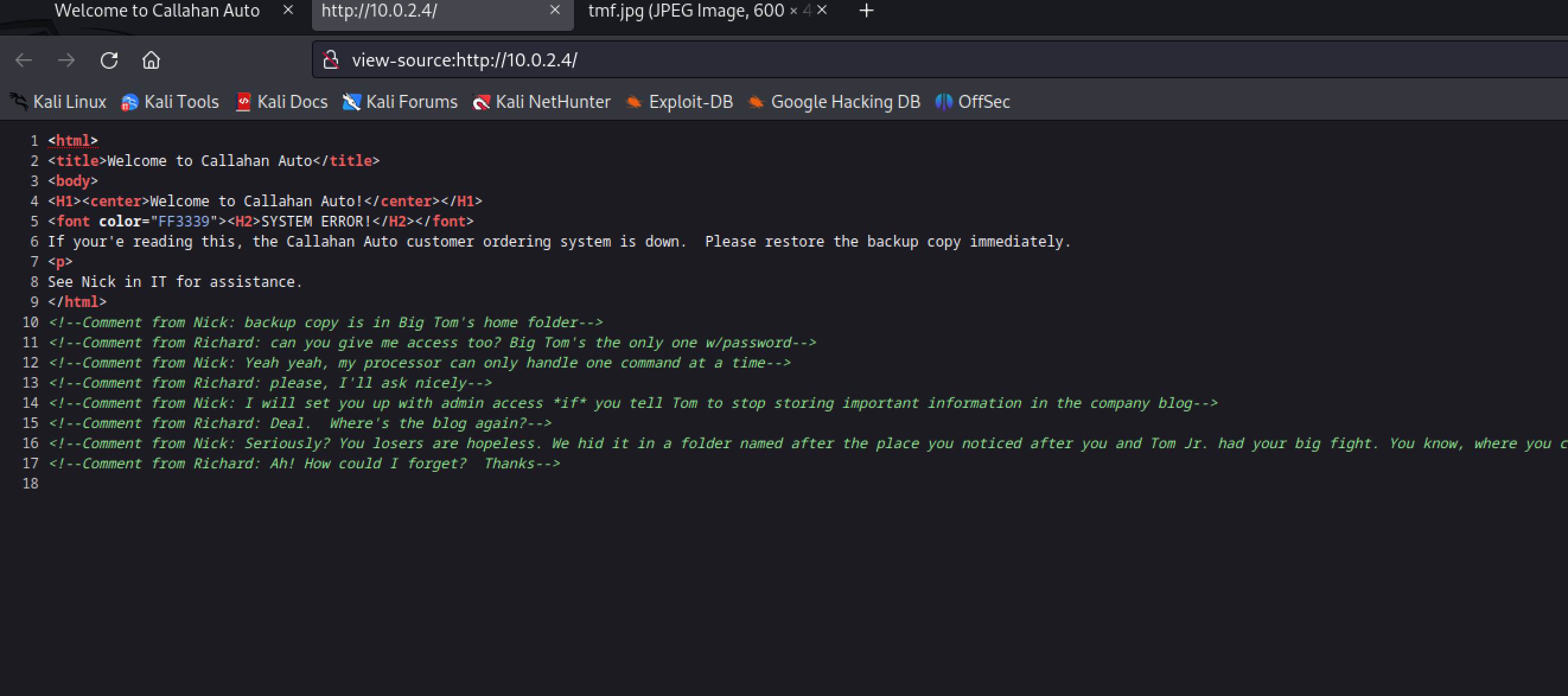The width and height of the screenshot is (1568, 696).
Task: Go to the browser home page
Action: click(x=151, y=60)
